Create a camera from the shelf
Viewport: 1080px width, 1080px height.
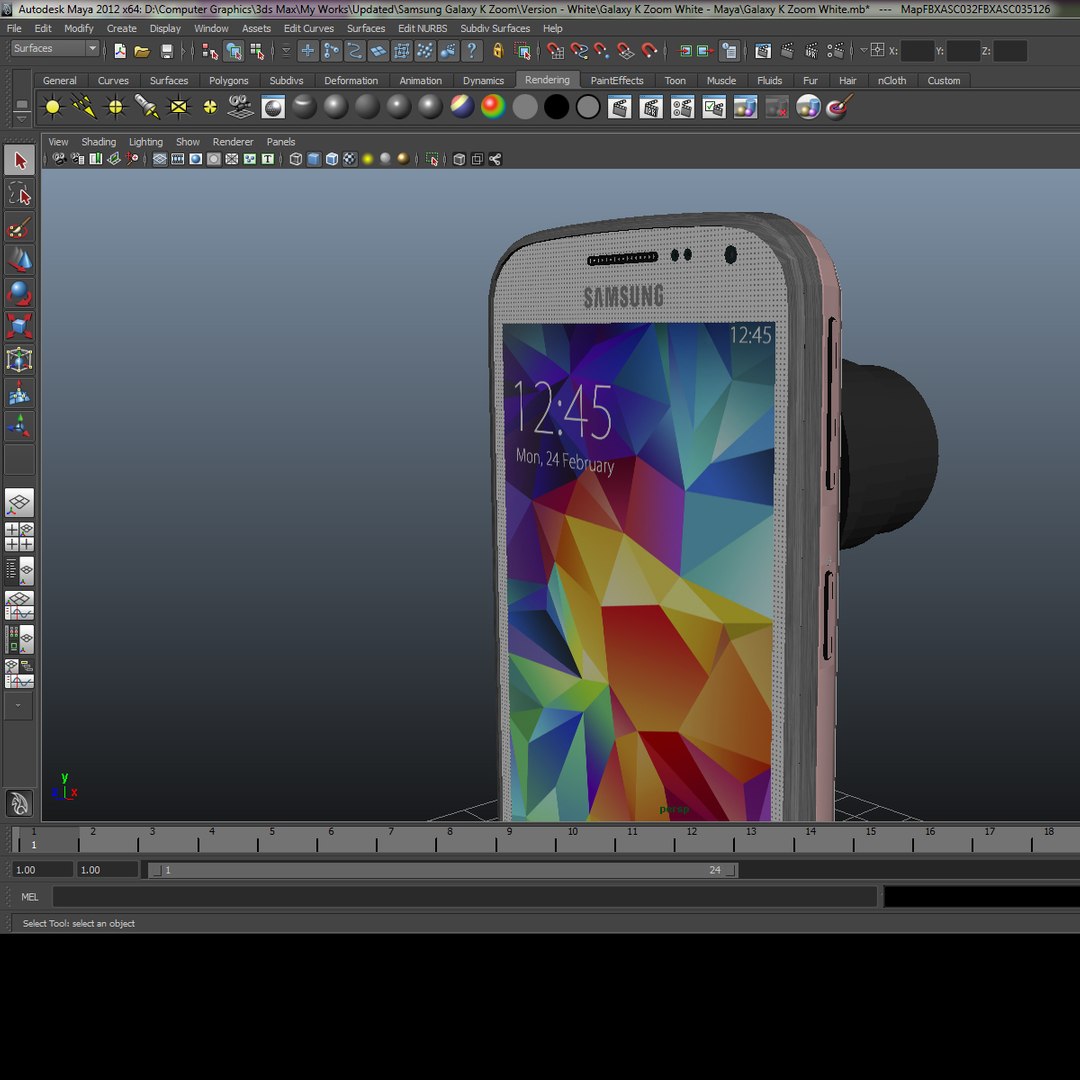point(241,107)
